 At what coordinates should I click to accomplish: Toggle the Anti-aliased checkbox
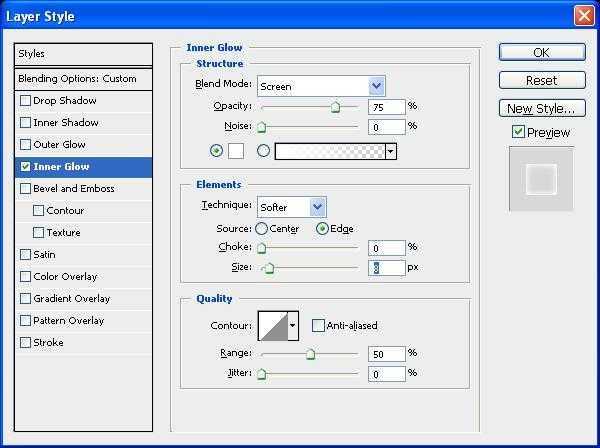pyautogui.click(x=318, y=325)
